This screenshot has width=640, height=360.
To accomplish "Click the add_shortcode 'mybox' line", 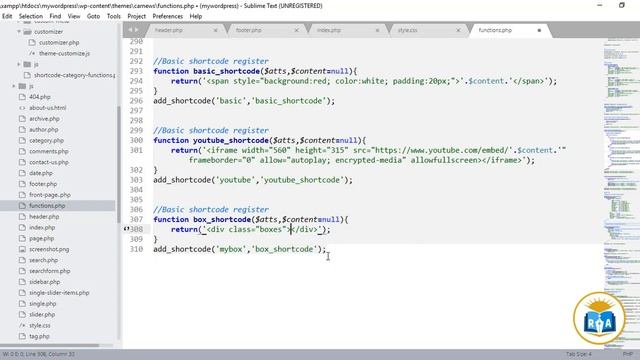I will pyautogui.click(x=240, y=249).
